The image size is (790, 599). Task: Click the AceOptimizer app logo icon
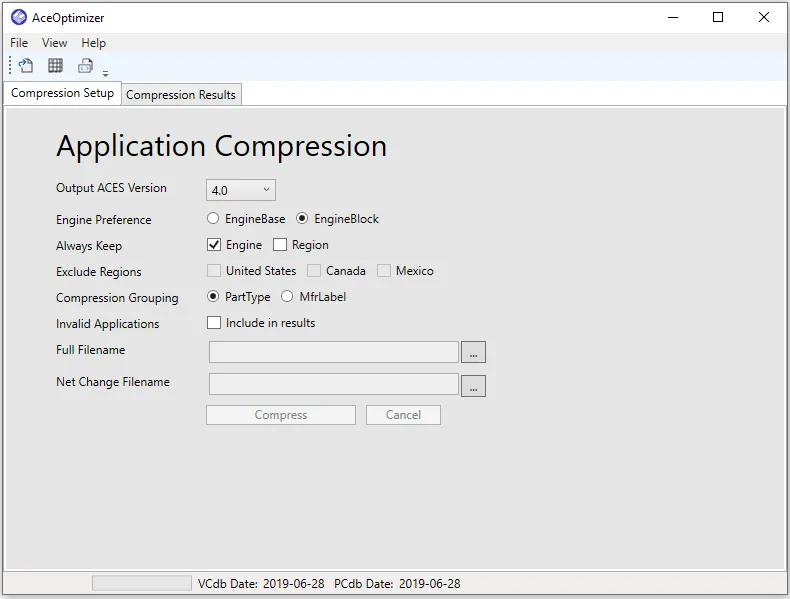coord(19,17)
